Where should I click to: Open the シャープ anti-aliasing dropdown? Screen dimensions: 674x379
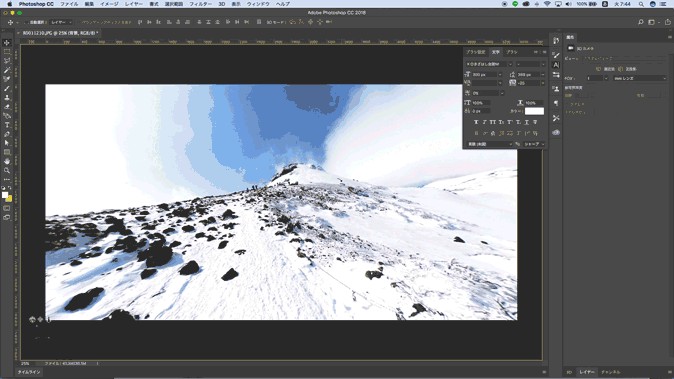point(534,144)
